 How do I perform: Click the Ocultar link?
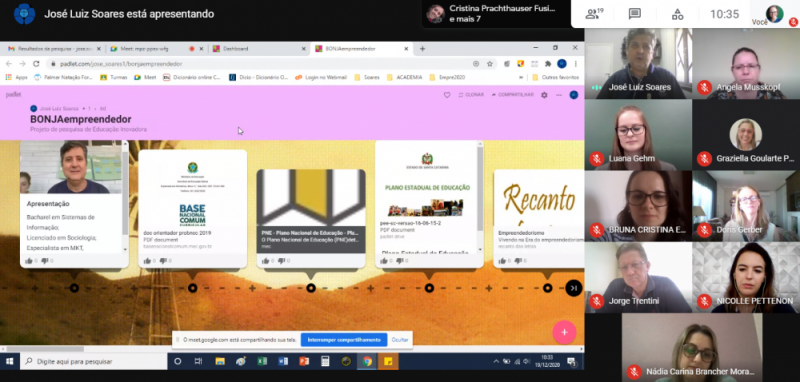click(400, 340)
